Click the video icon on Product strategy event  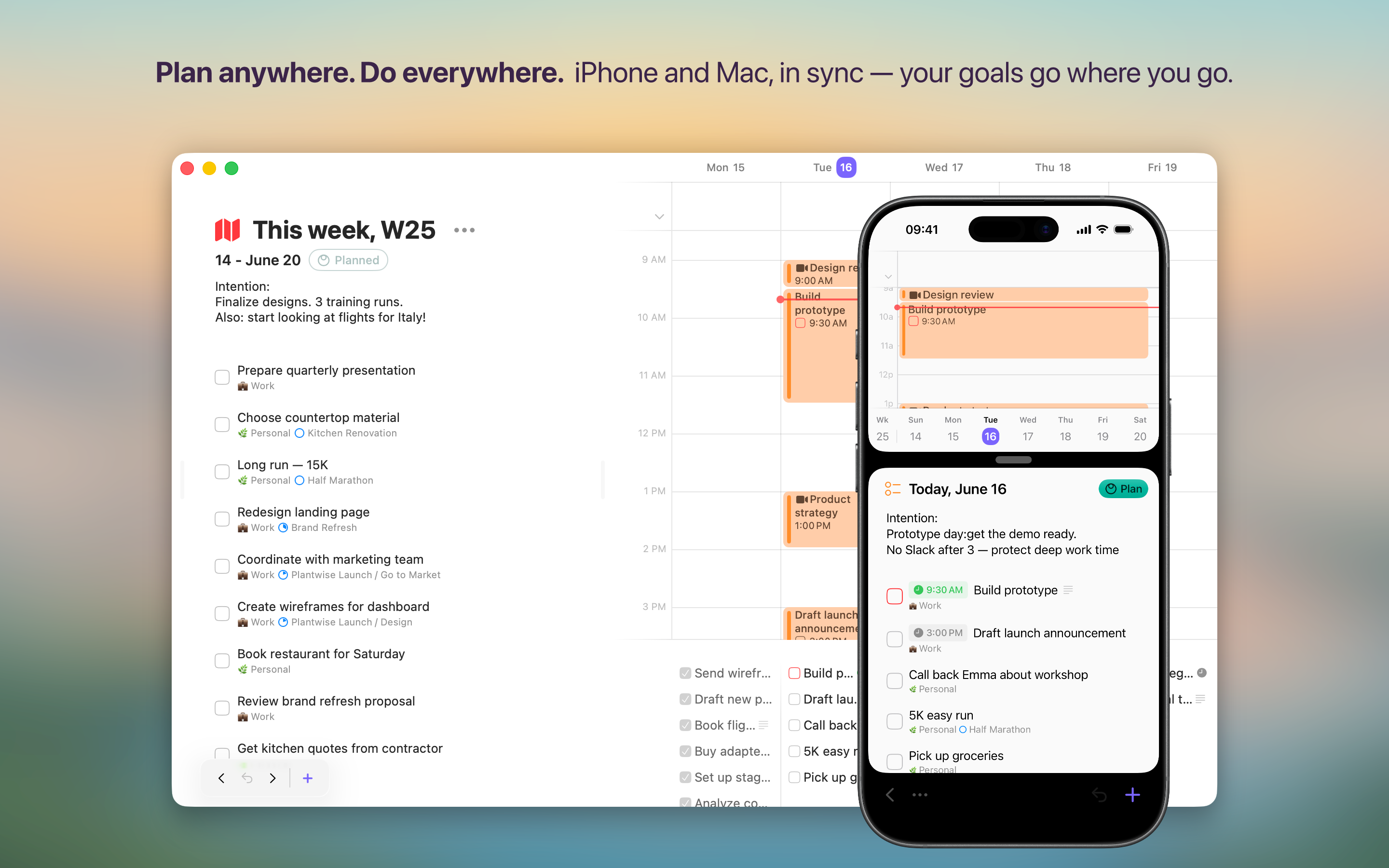click(802, 499)
